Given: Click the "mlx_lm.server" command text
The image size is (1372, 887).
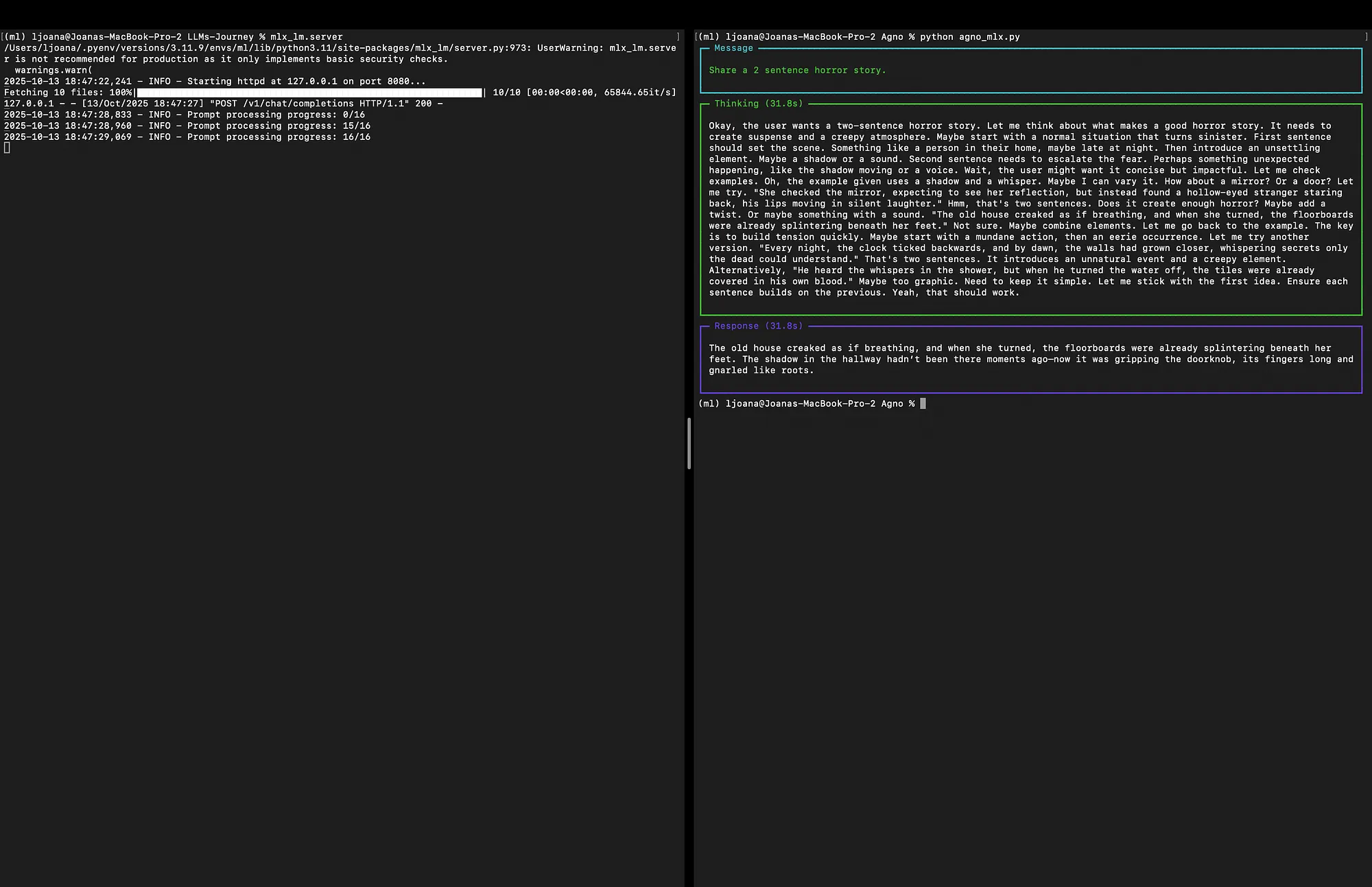Looking at the screenshot, I should 306,37.
